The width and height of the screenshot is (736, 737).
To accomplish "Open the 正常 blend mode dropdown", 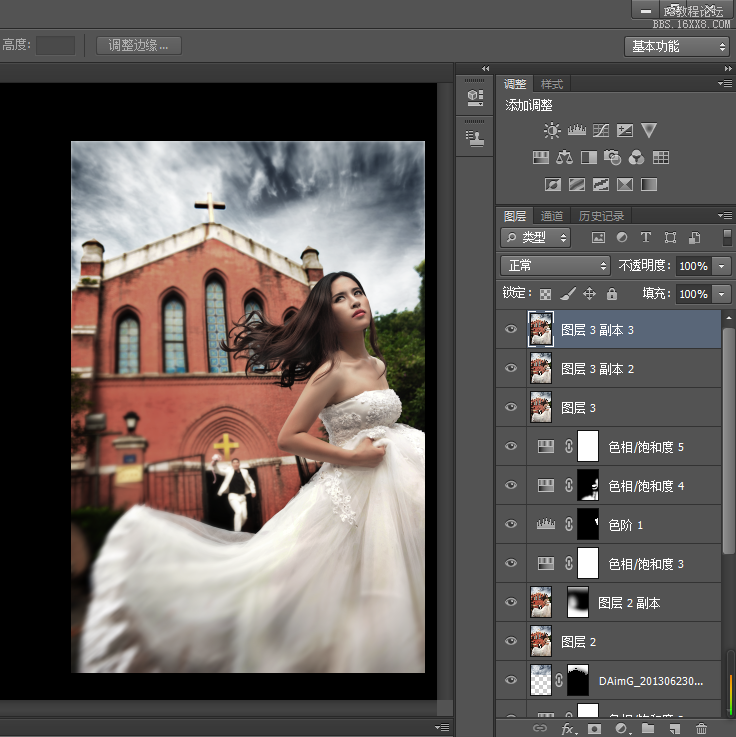I will point(555,266).
